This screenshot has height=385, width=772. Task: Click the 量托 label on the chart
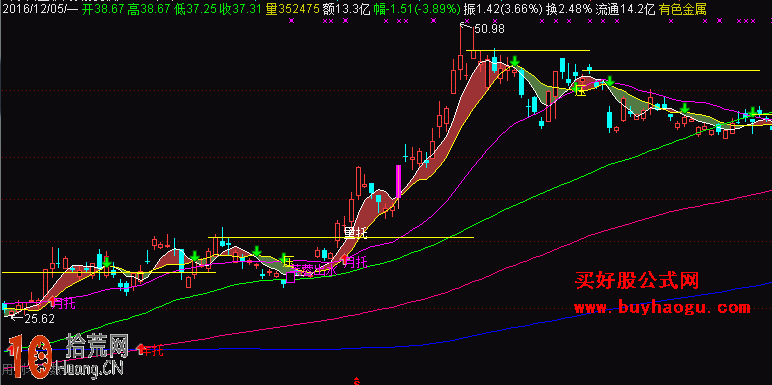tap(355, 233)
